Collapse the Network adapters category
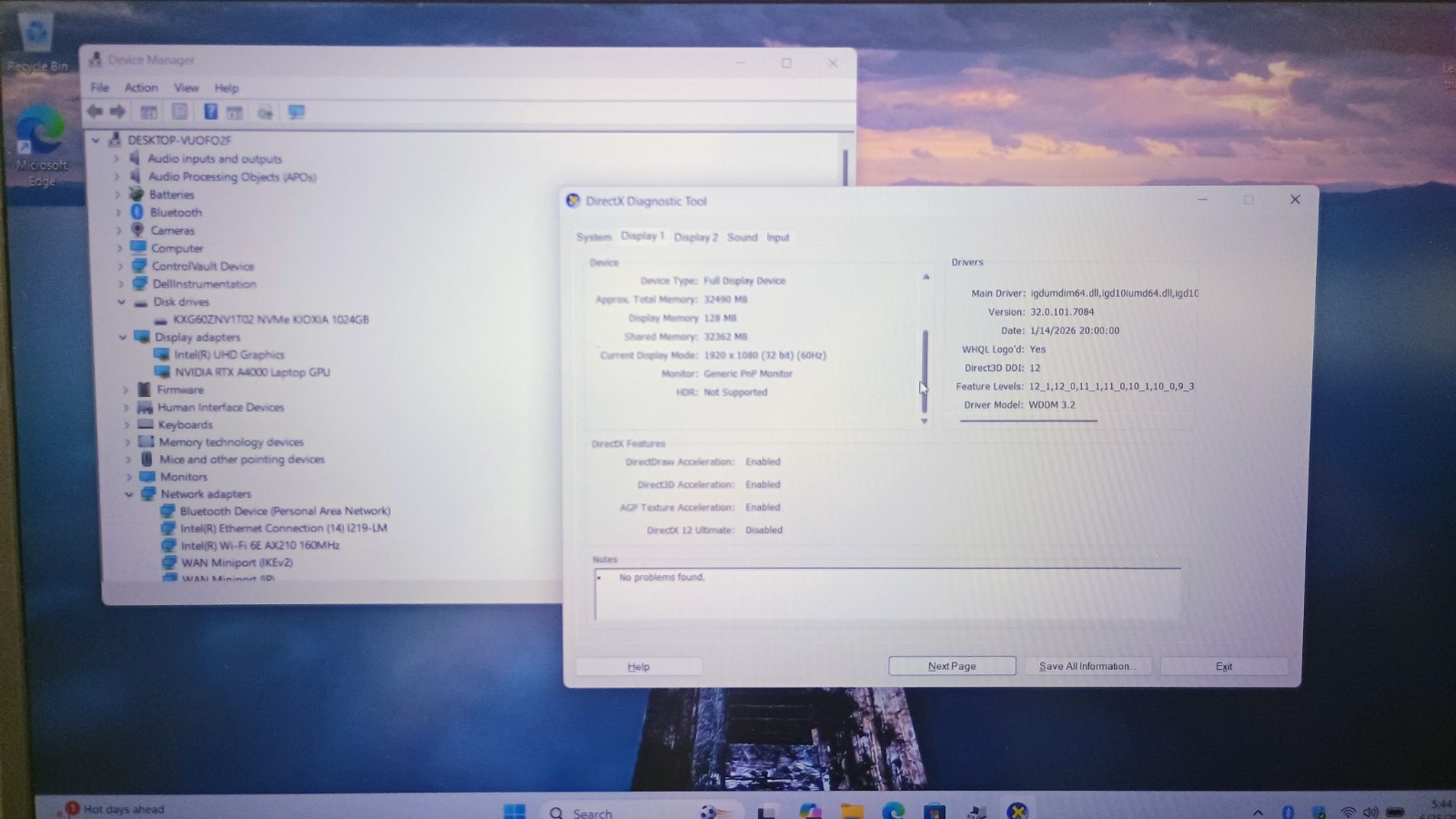 128,494
